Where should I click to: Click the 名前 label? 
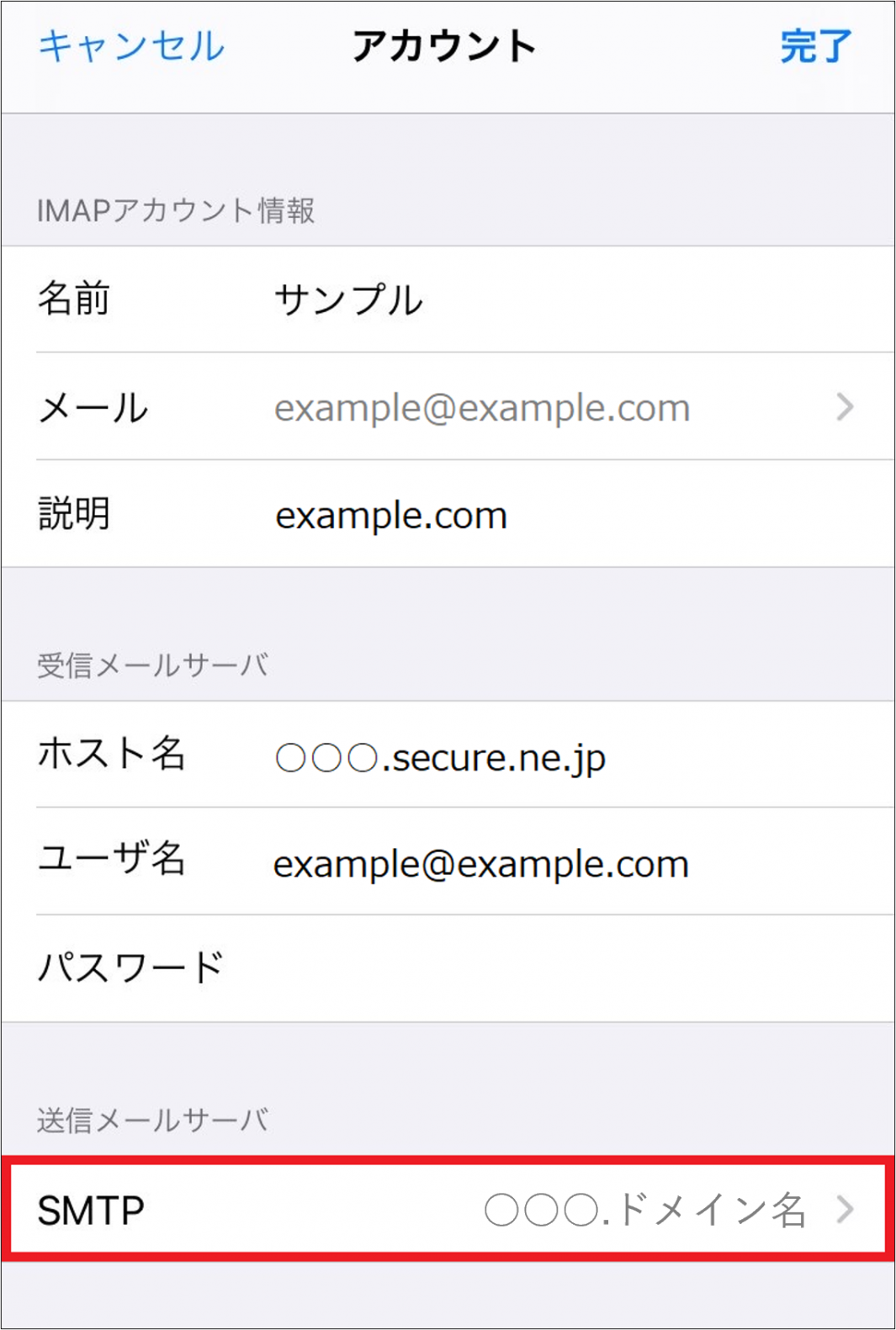tap(74, 299)
